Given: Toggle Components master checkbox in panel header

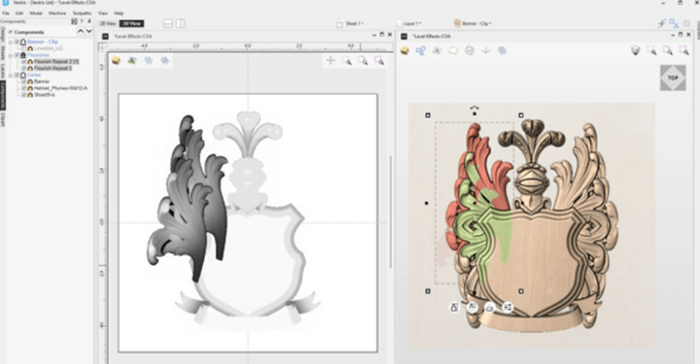Looking at the screenshot, I should pos(11,32).
